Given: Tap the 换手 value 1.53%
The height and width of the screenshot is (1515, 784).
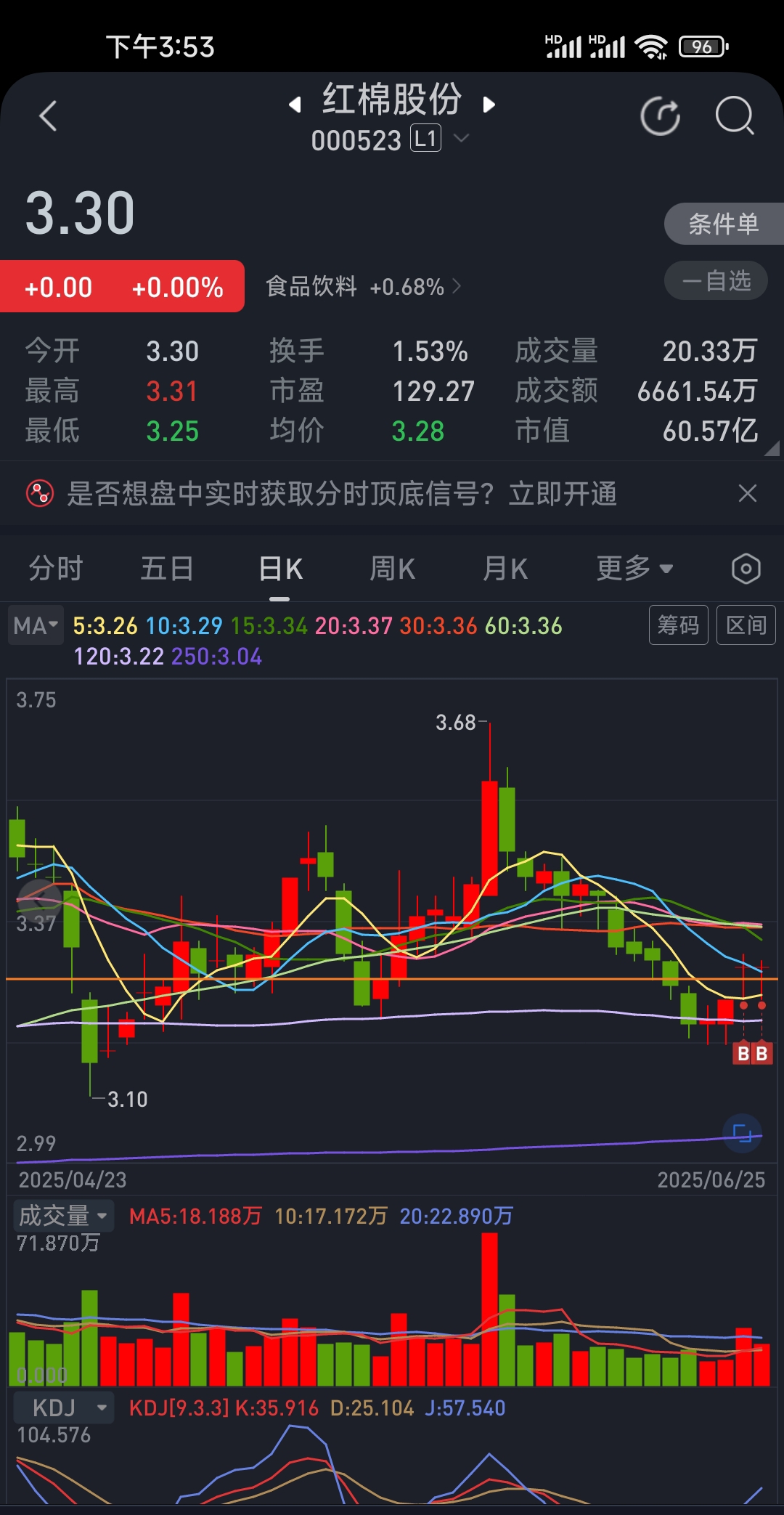Looking at the screenshot, I should 430,352.
